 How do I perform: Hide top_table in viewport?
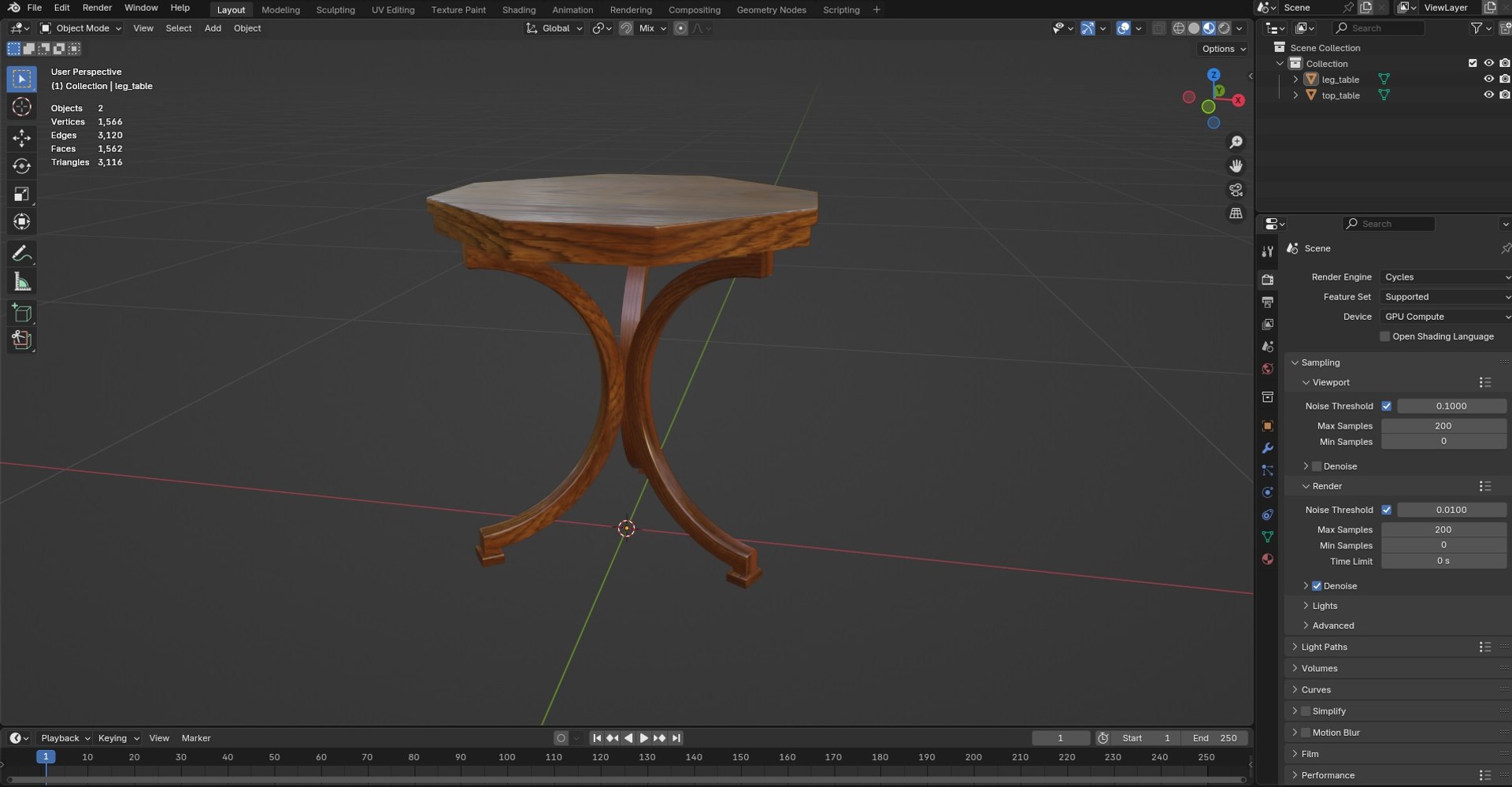coord(1488,95)
